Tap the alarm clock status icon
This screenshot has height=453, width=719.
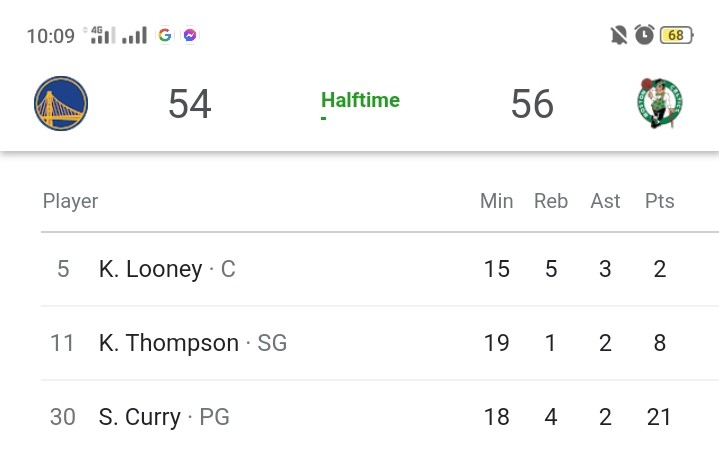[644, 35]
